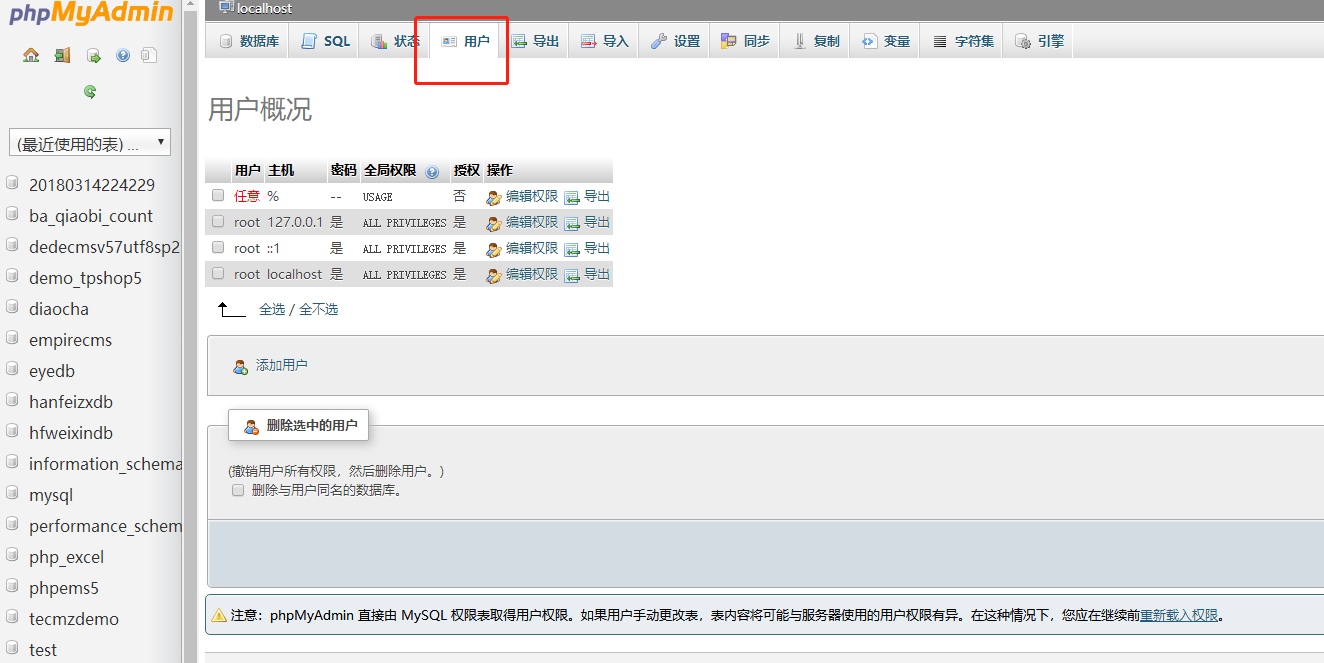Click the database icon beside 20180314224229

pyautogui.click(x=12, y=184)
